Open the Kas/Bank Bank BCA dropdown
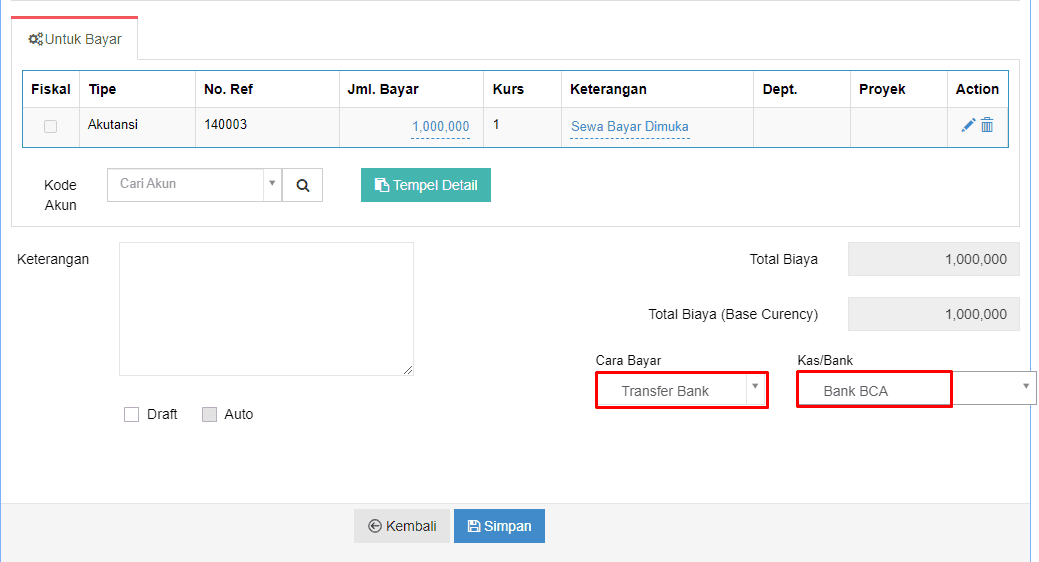 point(916,388)
